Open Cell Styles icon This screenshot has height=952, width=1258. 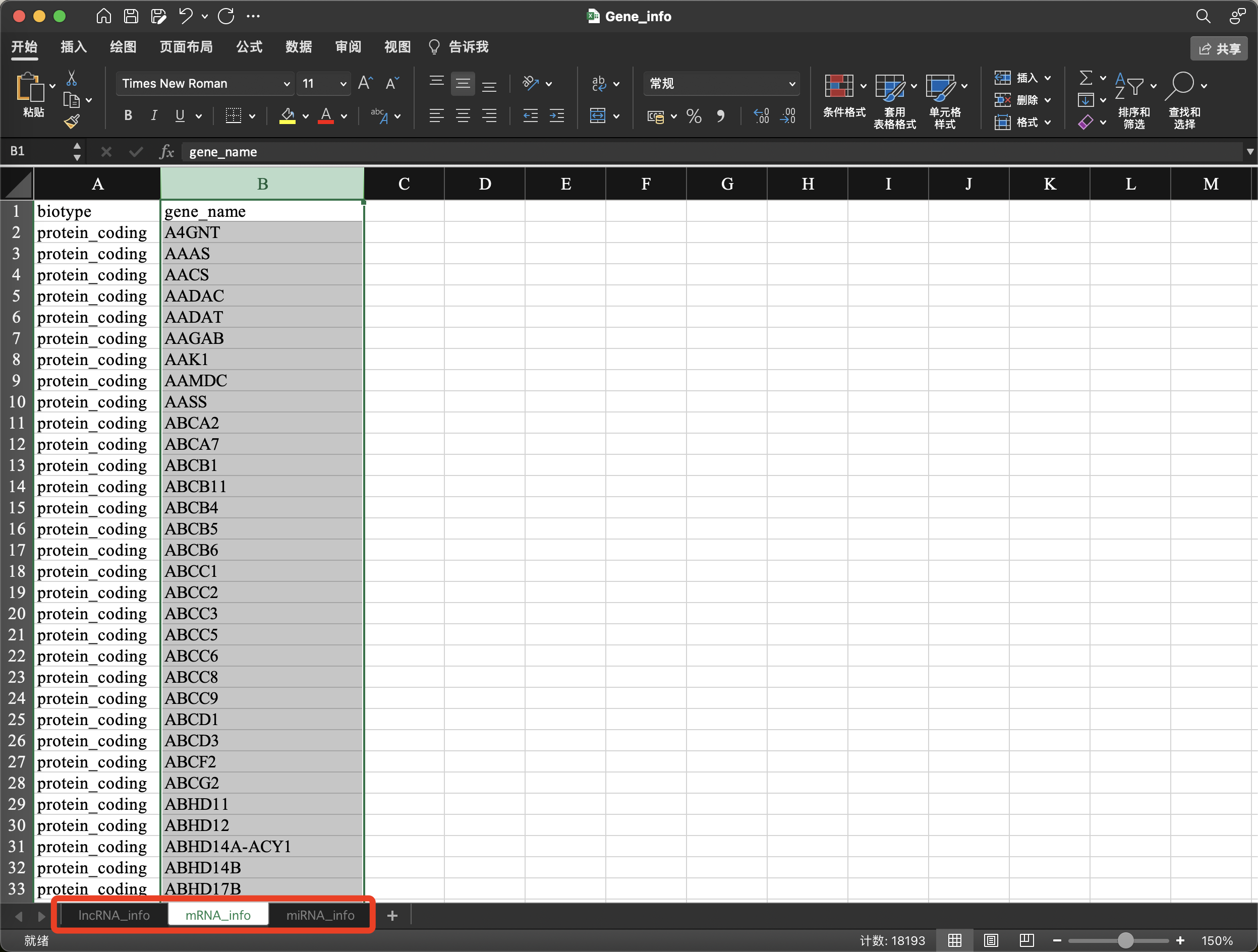point(940,87)
